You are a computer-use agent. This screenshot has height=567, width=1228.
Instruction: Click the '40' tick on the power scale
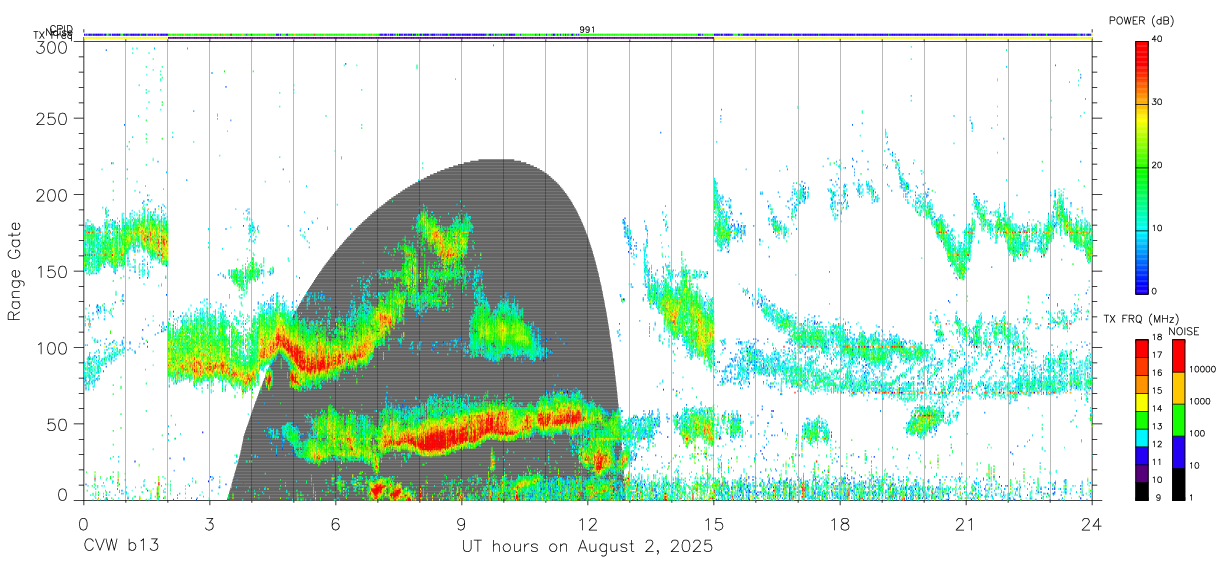point(1158,39)
